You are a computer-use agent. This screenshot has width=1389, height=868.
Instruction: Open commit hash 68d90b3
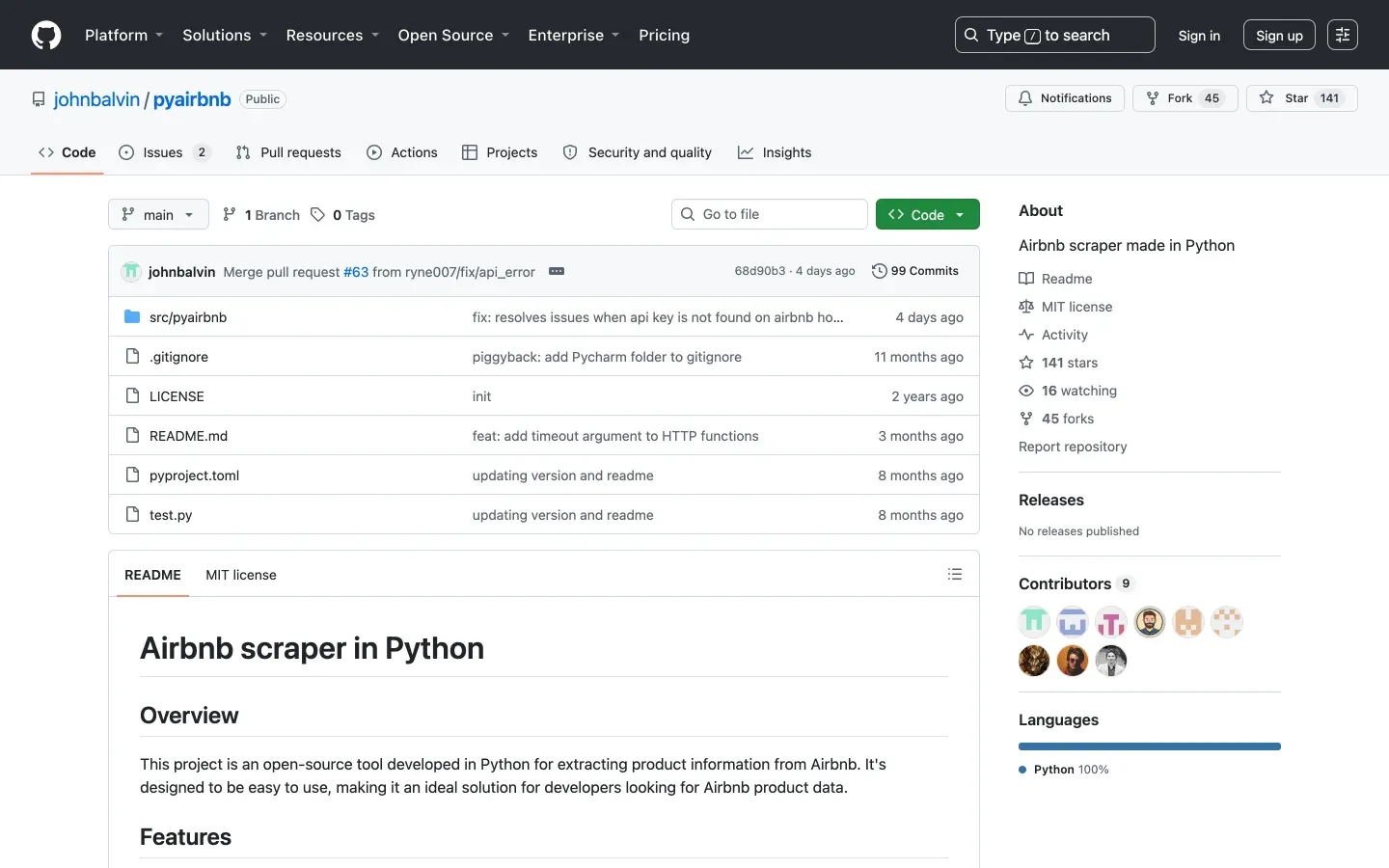pos(760,271)
